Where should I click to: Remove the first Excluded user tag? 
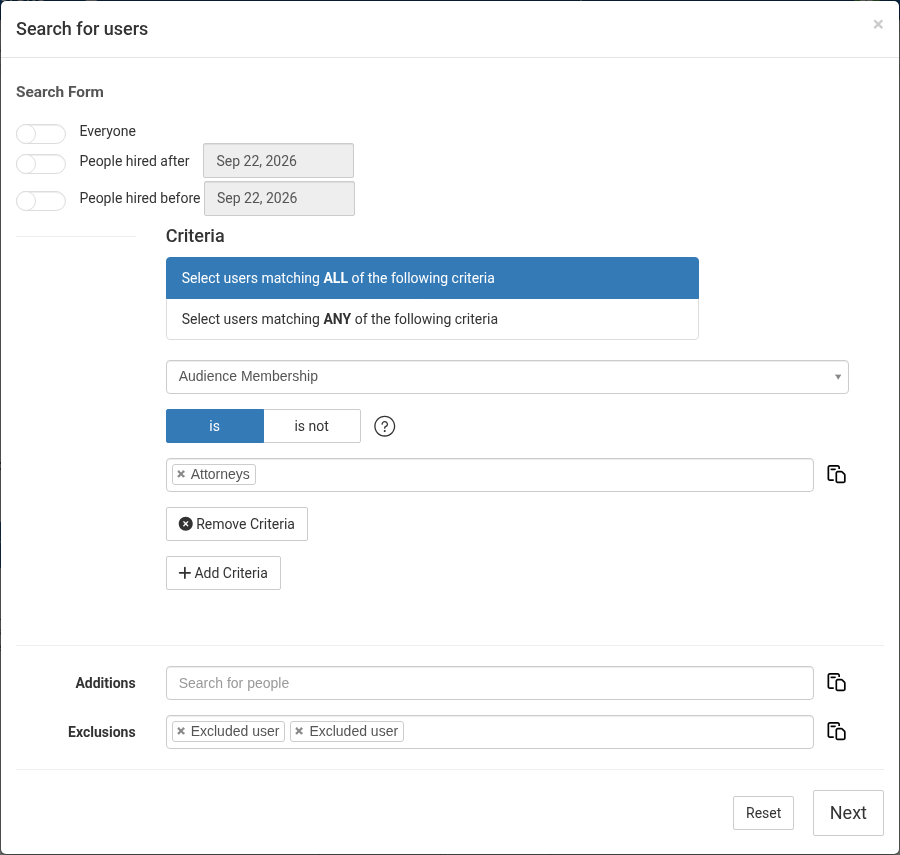pos(181,731)
